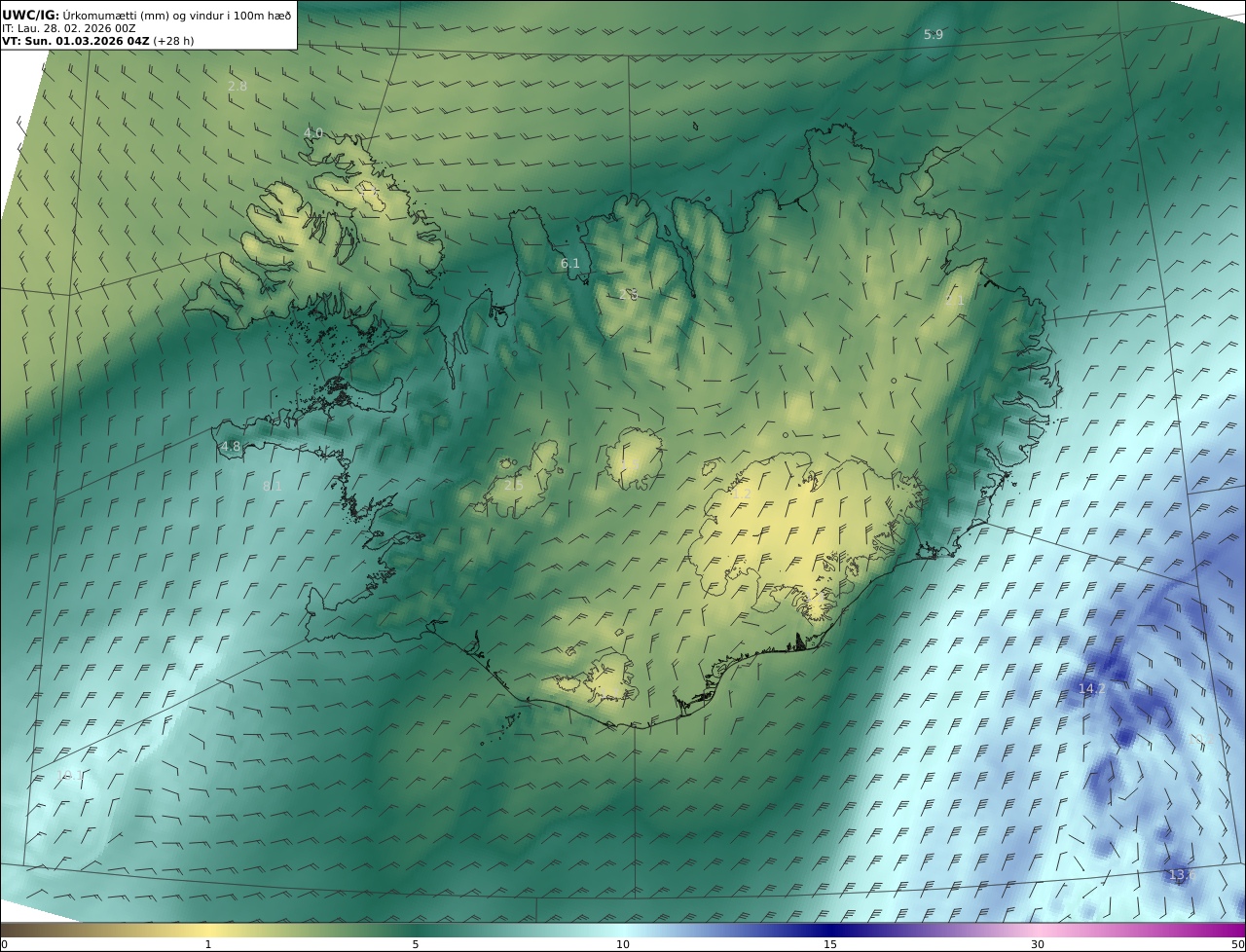Click the valid time 'VT: Sun. 01.03.2026 04Z'
This screenshot has width=1246, height=952.
pos(75,42)
